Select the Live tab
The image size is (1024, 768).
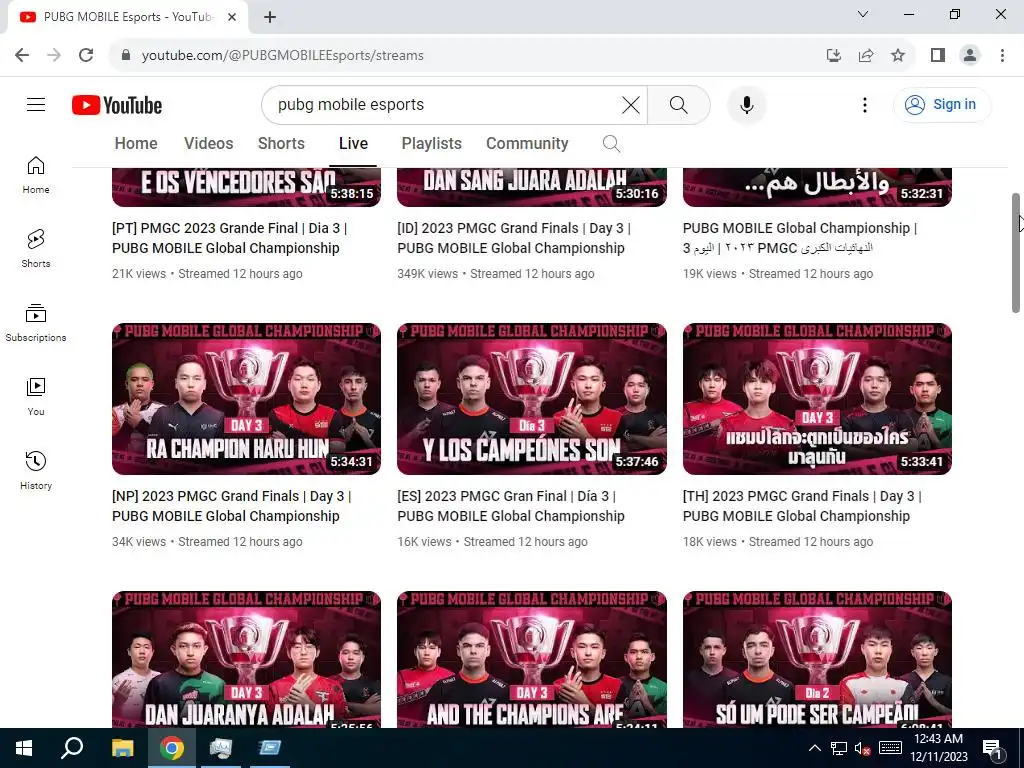point(353,144)
